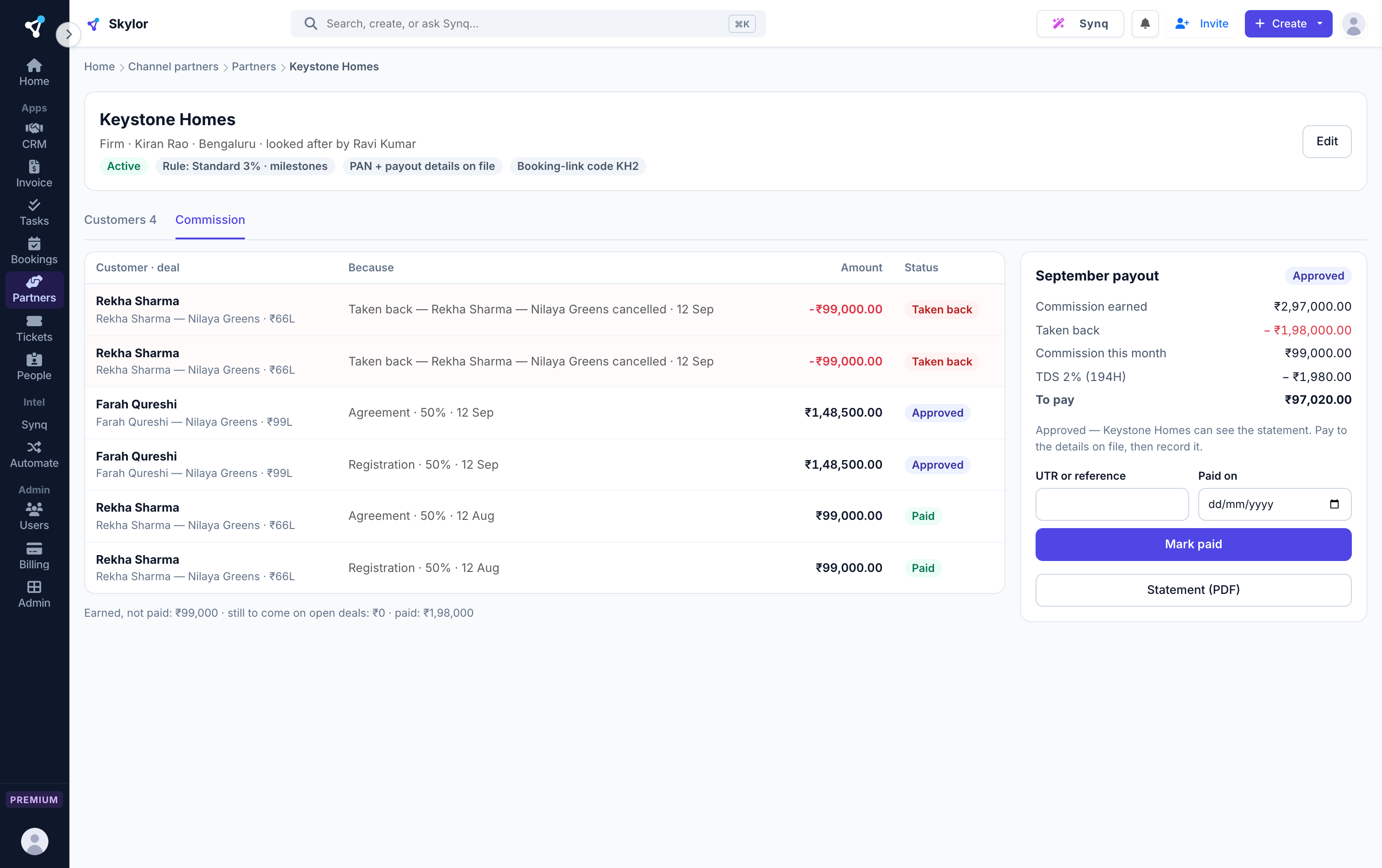This screenshot has width=1382, height=868.
Task: Go to Tasks in sidebar
Action: [x=34, y=212]
